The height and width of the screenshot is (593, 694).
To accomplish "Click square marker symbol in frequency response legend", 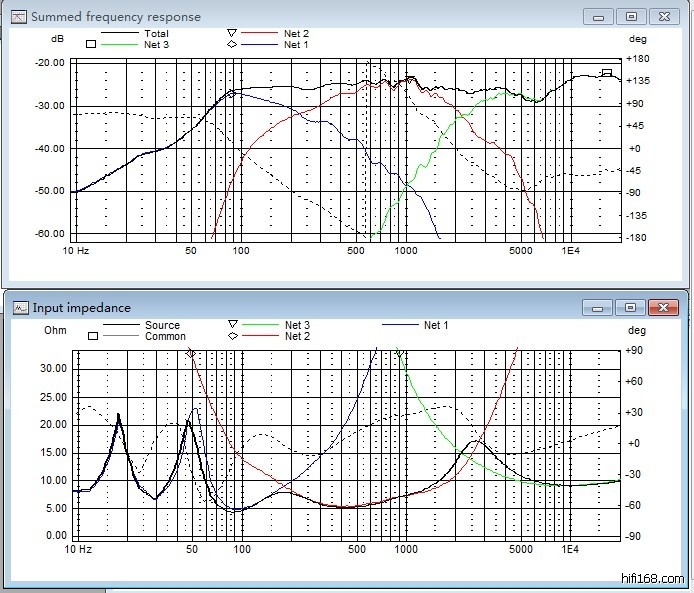I will 91,44.
